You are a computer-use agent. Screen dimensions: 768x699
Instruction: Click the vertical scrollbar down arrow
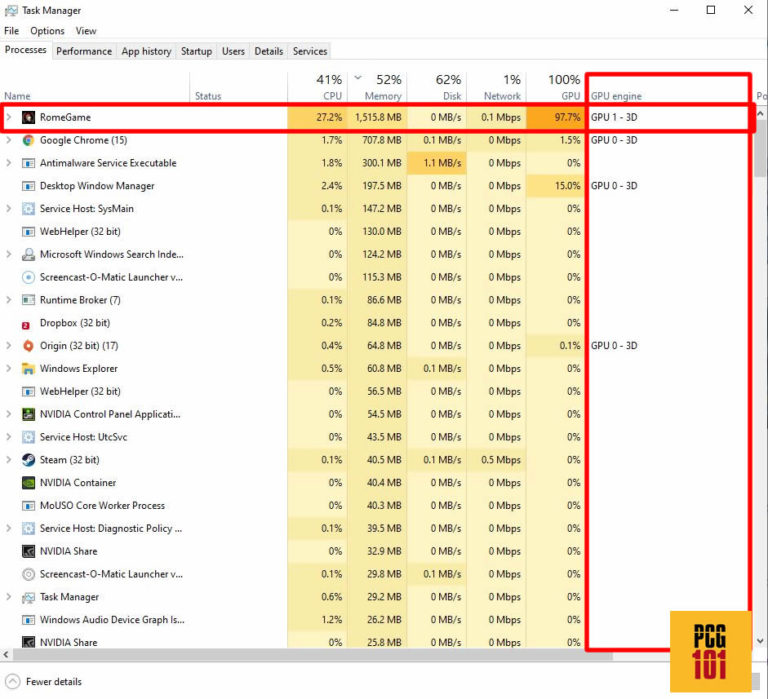coord(760,641)
